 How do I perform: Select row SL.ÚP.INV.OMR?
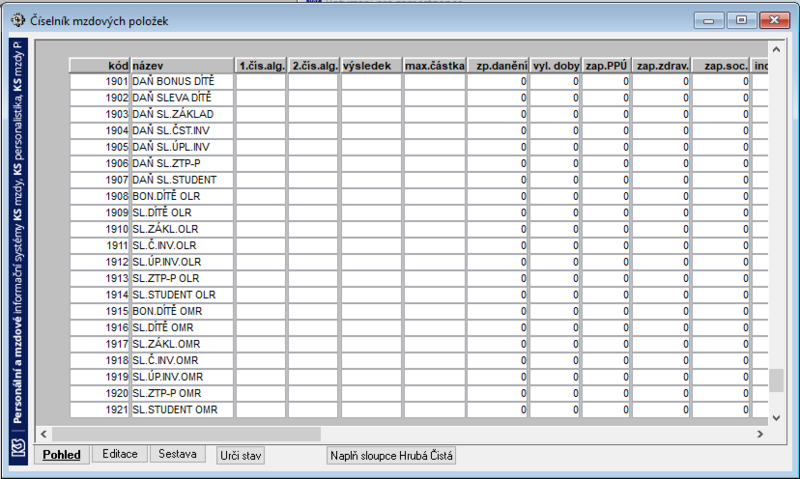click(418, 377)
